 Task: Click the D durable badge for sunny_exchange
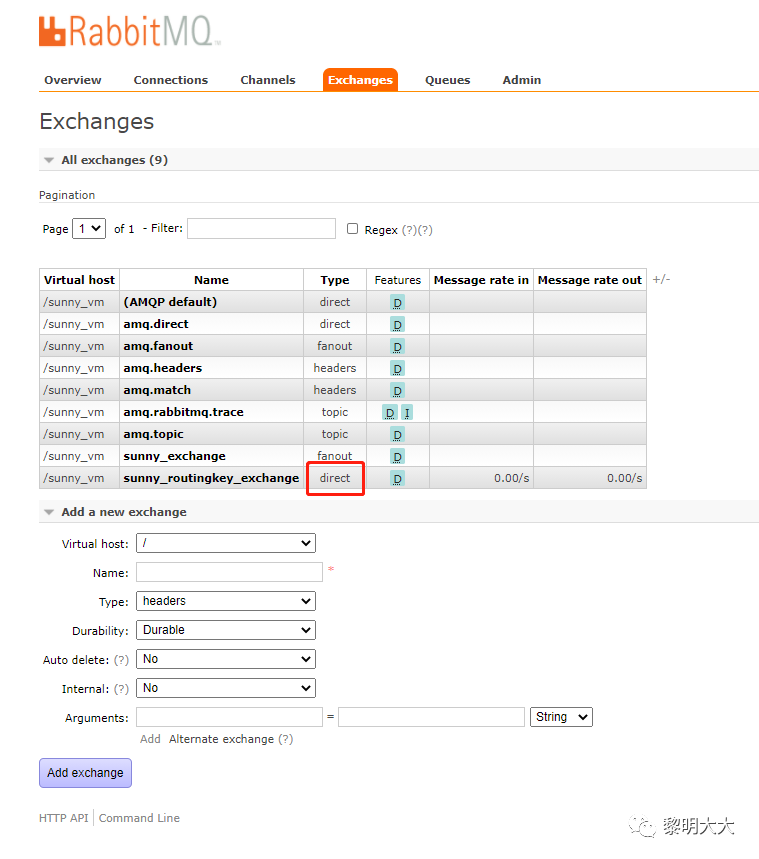coord(397,456)
